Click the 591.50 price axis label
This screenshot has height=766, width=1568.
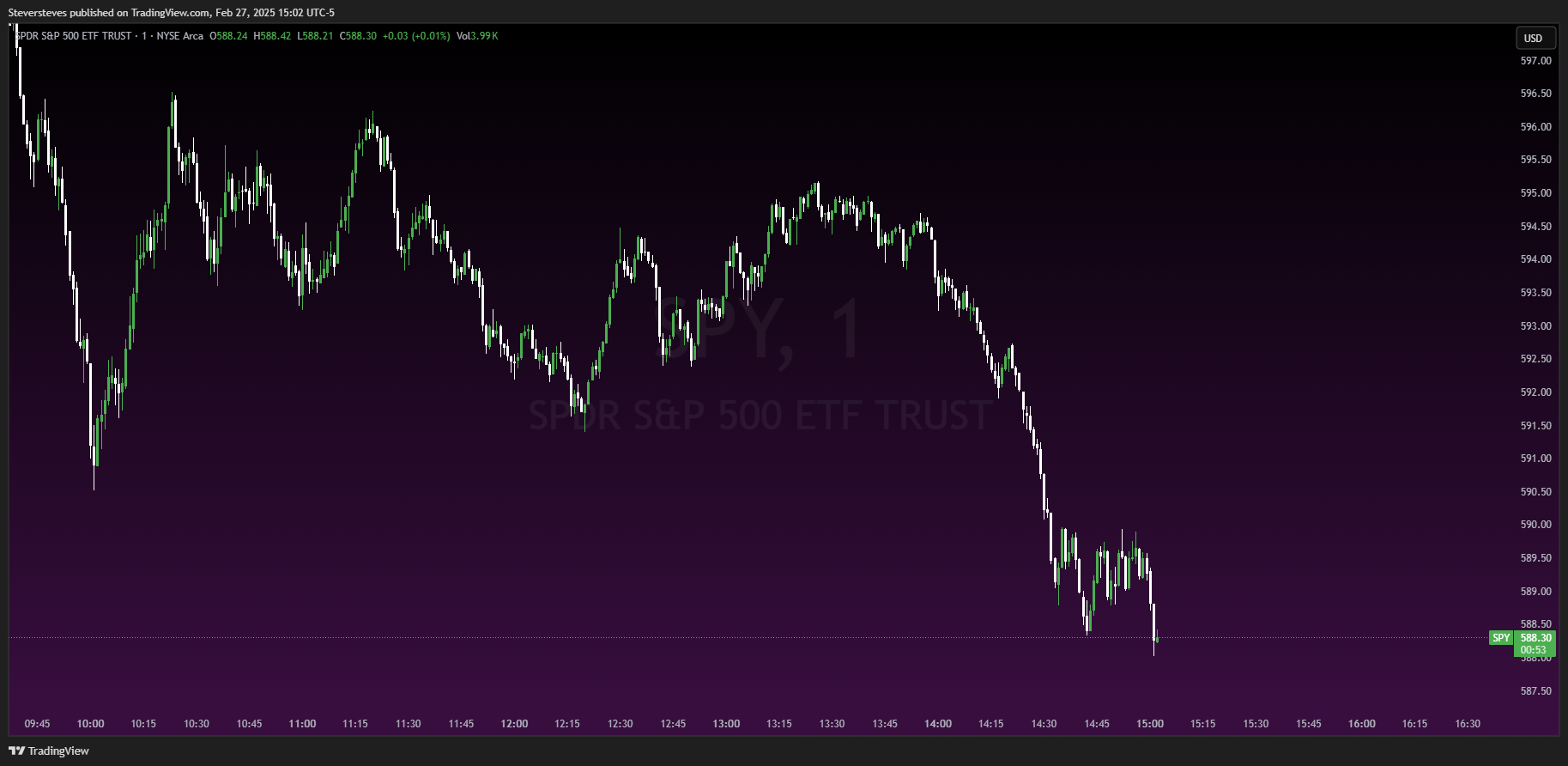coord(1535,426)
